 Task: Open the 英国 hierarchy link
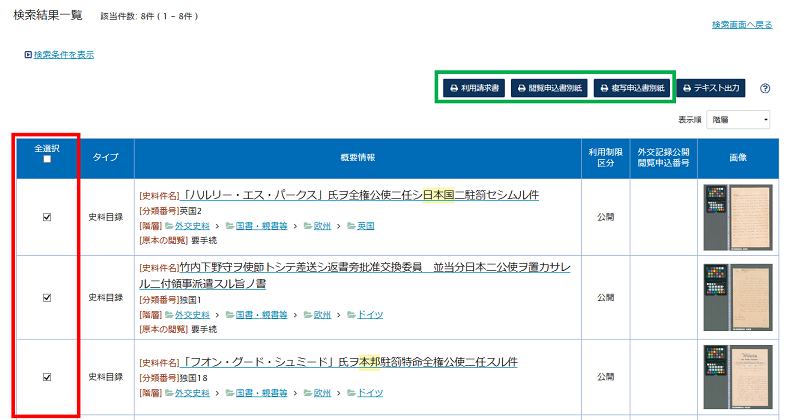pos(366,226)
